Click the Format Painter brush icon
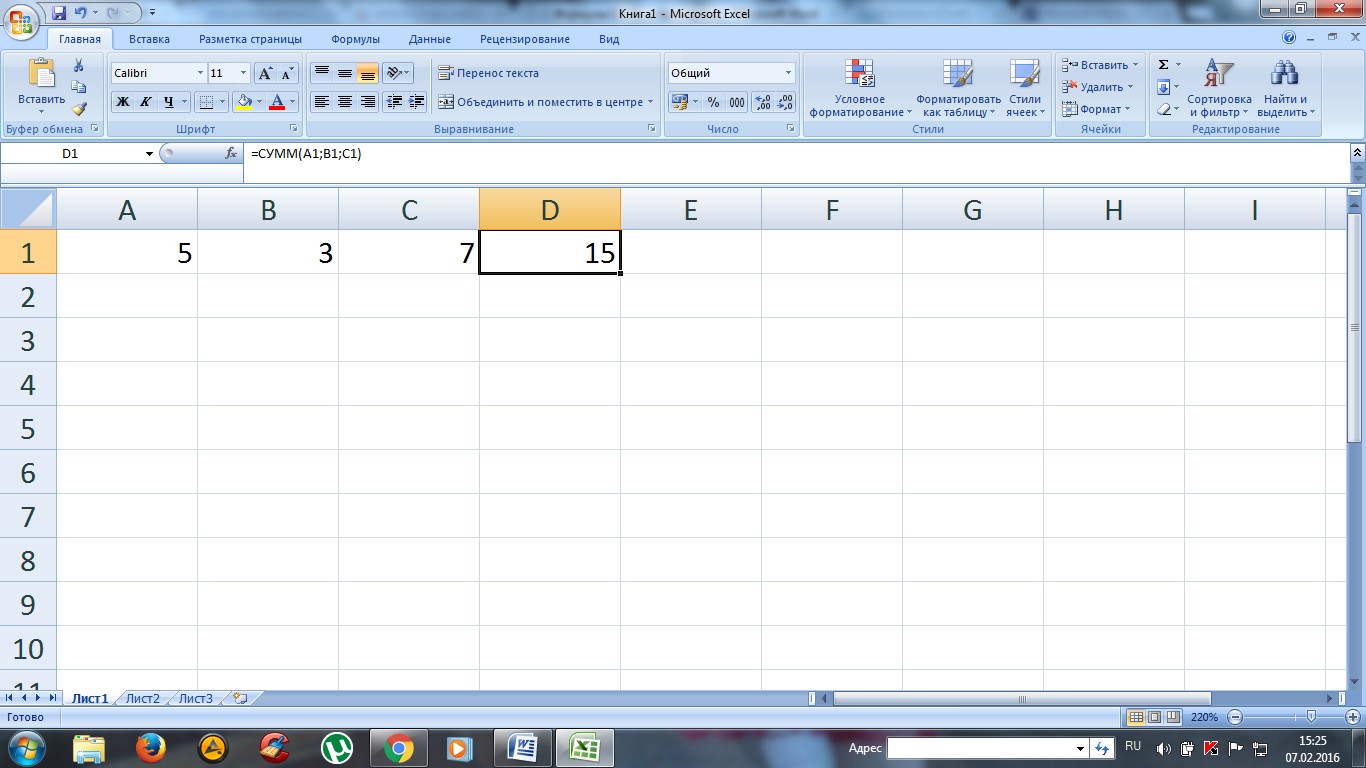Viewport: 1366px width, 768px height. [x=79, y=109]
